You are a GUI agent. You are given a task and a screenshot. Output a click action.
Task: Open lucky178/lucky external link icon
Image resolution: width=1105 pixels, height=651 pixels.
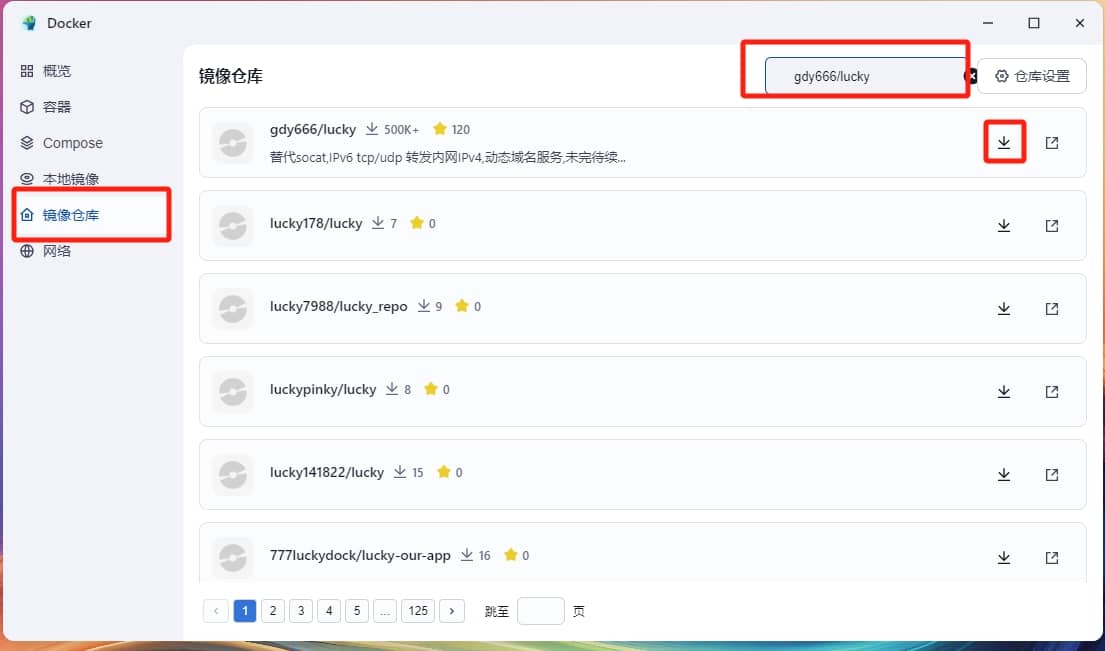(1051, 225)
